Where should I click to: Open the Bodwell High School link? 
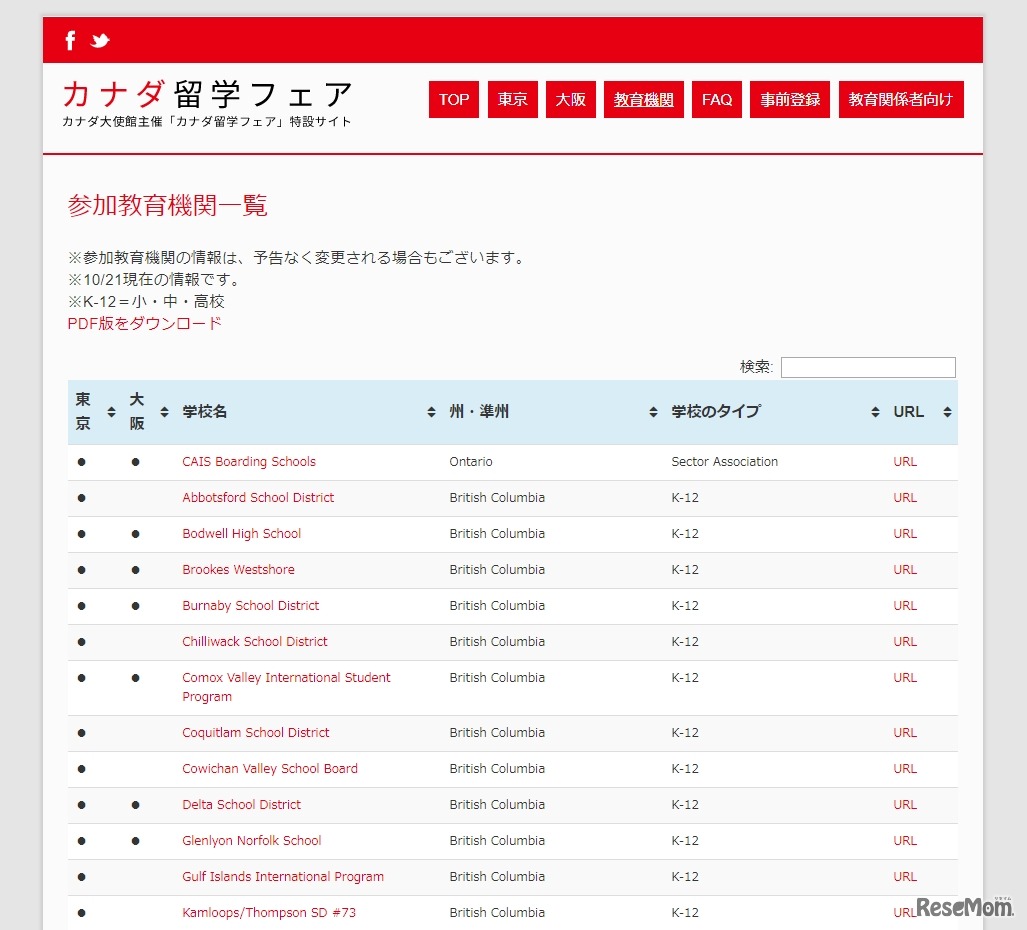coord(241,533)
